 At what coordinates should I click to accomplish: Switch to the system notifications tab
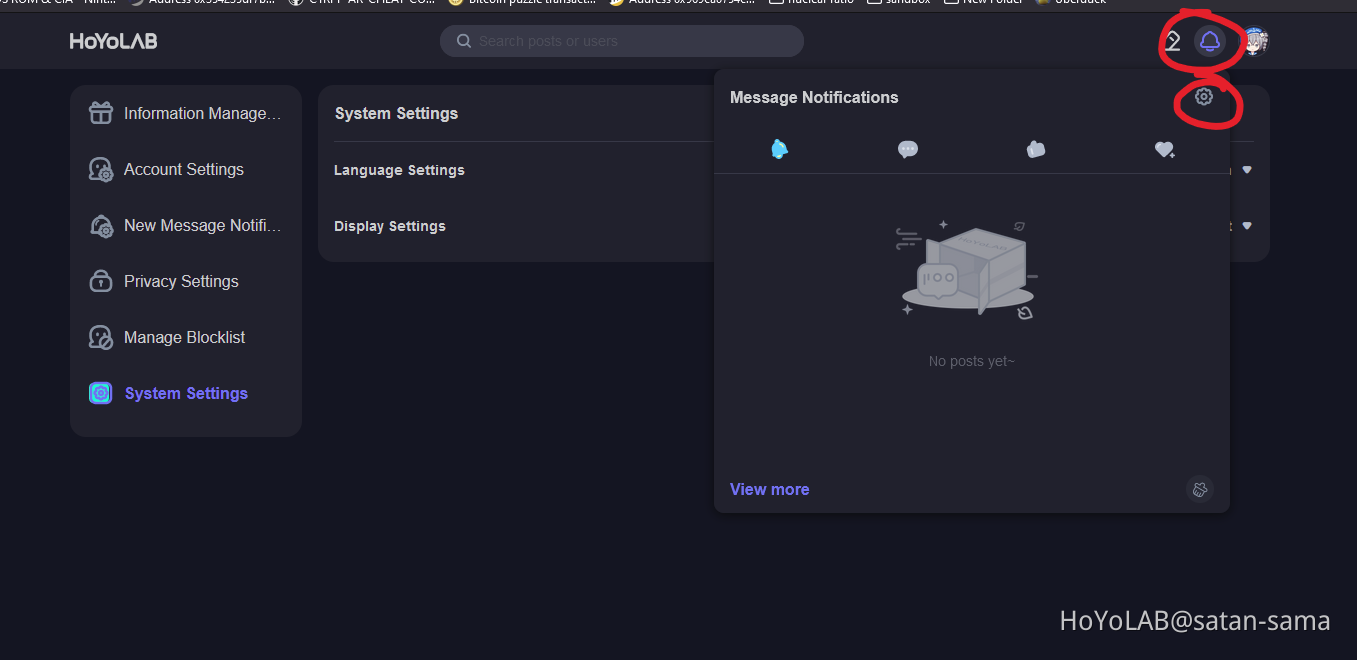tap(779, 149)
